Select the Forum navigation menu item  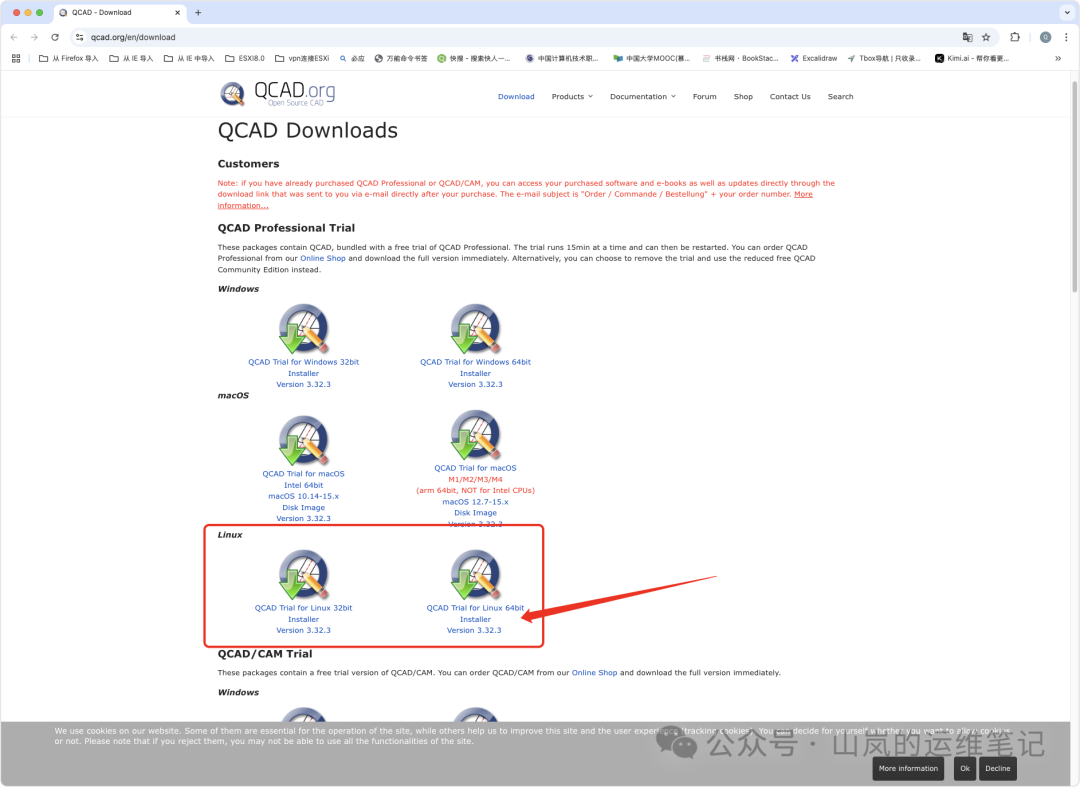(x=704, y=96)
